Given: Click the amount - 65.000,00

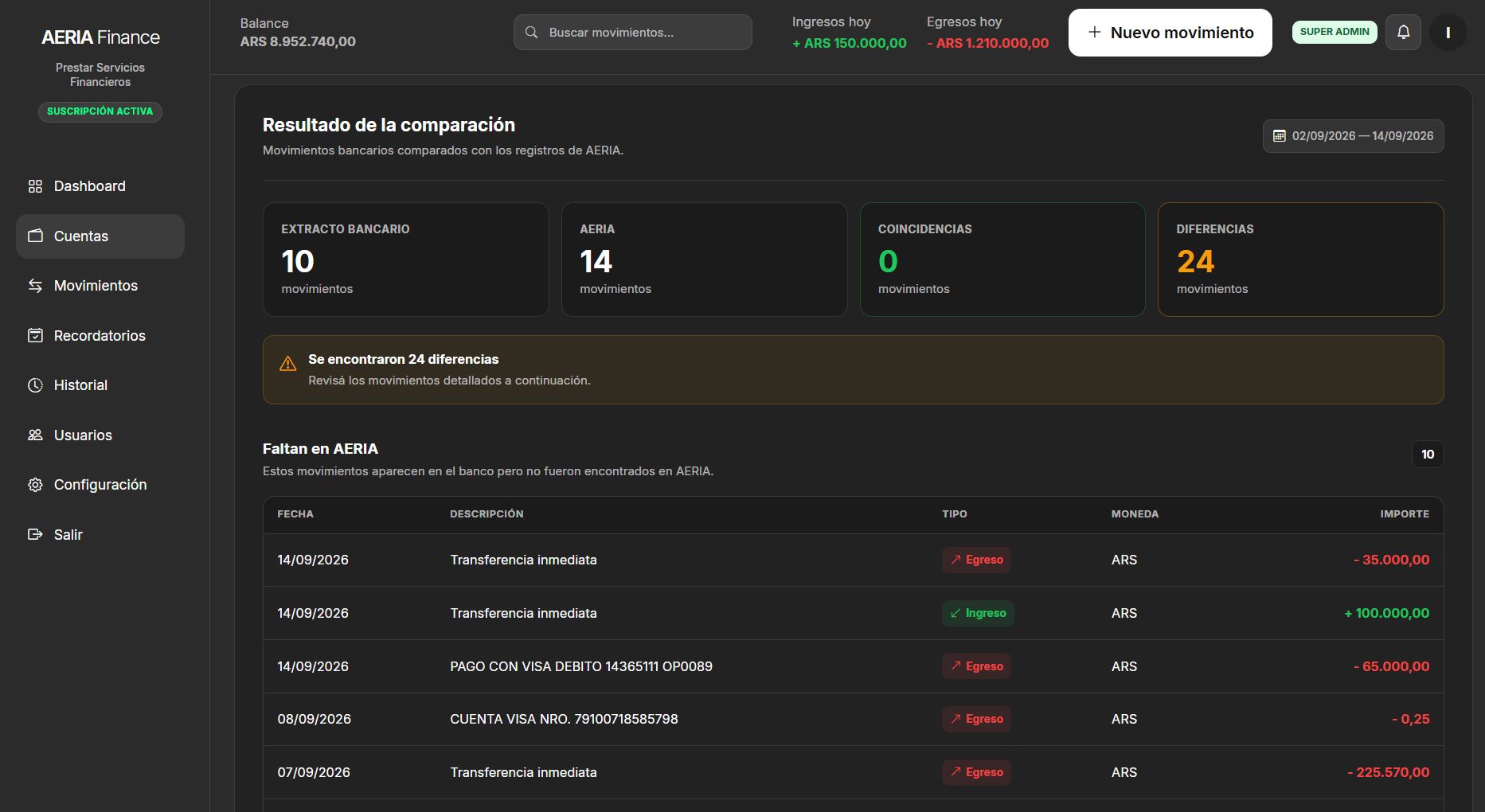Looking at the screenshot, I should (x=1391, y=666).
